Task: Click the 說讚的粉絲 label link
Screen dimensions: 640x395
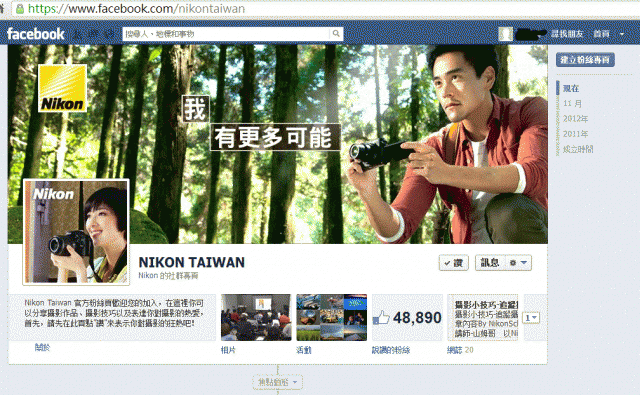Action: 391,350
